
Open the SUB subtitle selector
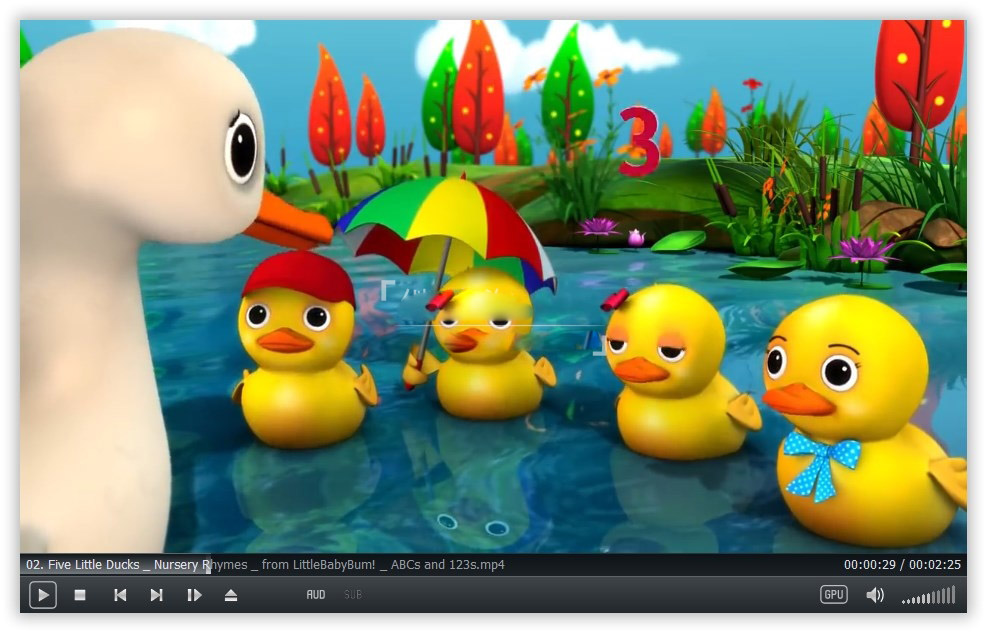pos(353,595)
